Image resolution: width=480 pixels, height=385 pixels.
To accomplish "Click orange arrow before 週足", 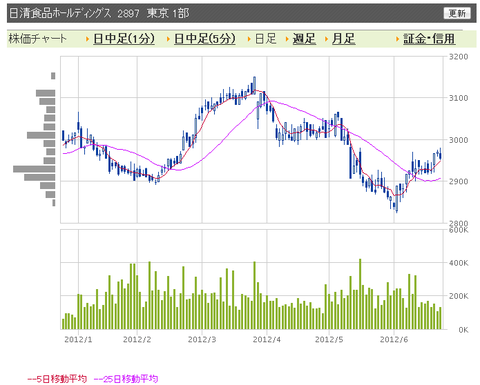I will [x=287, y=39].
